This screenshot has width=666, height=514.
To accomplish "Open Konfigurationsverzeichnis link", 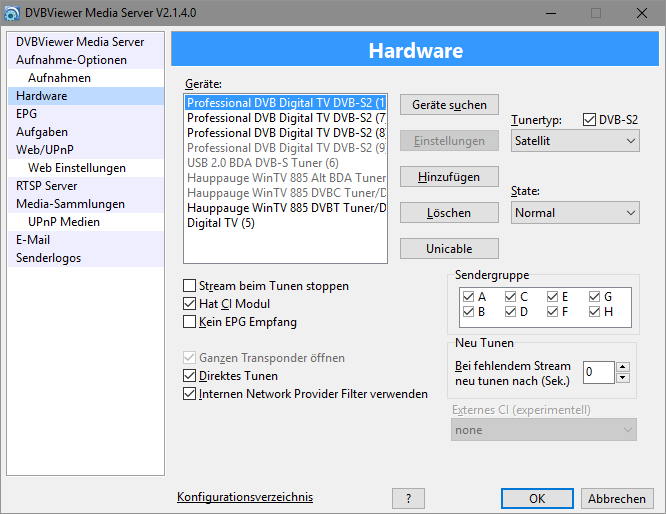I will (x=245, y=497).
